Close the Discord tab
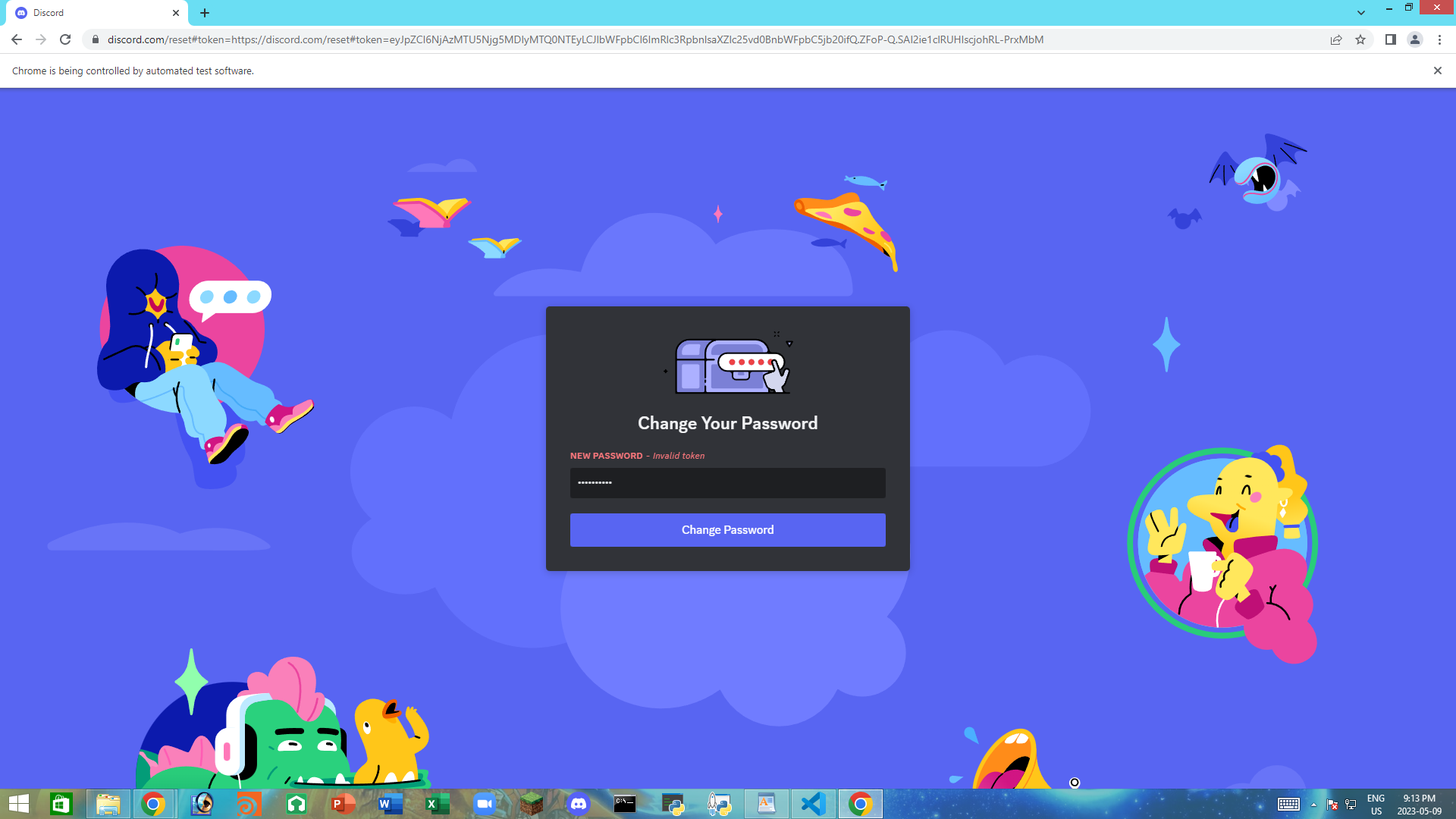The width and height of the screenshot is (1456, 819). [x=176, y=13]
